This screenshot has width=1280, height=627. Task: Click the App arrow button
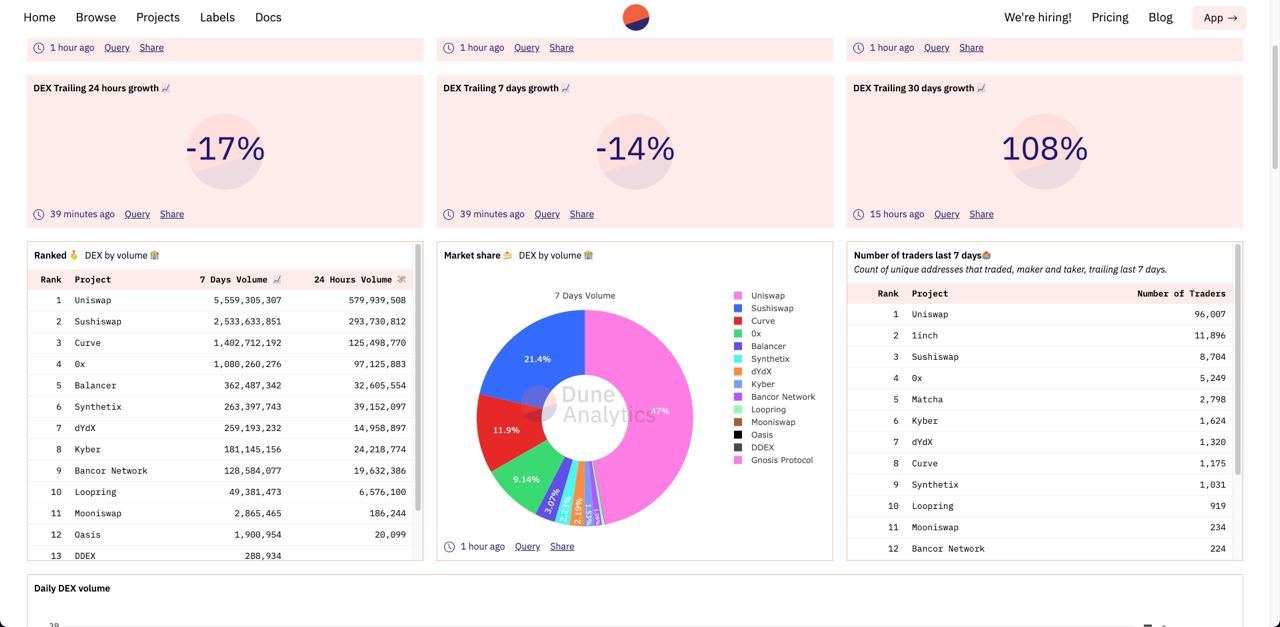1220,17
